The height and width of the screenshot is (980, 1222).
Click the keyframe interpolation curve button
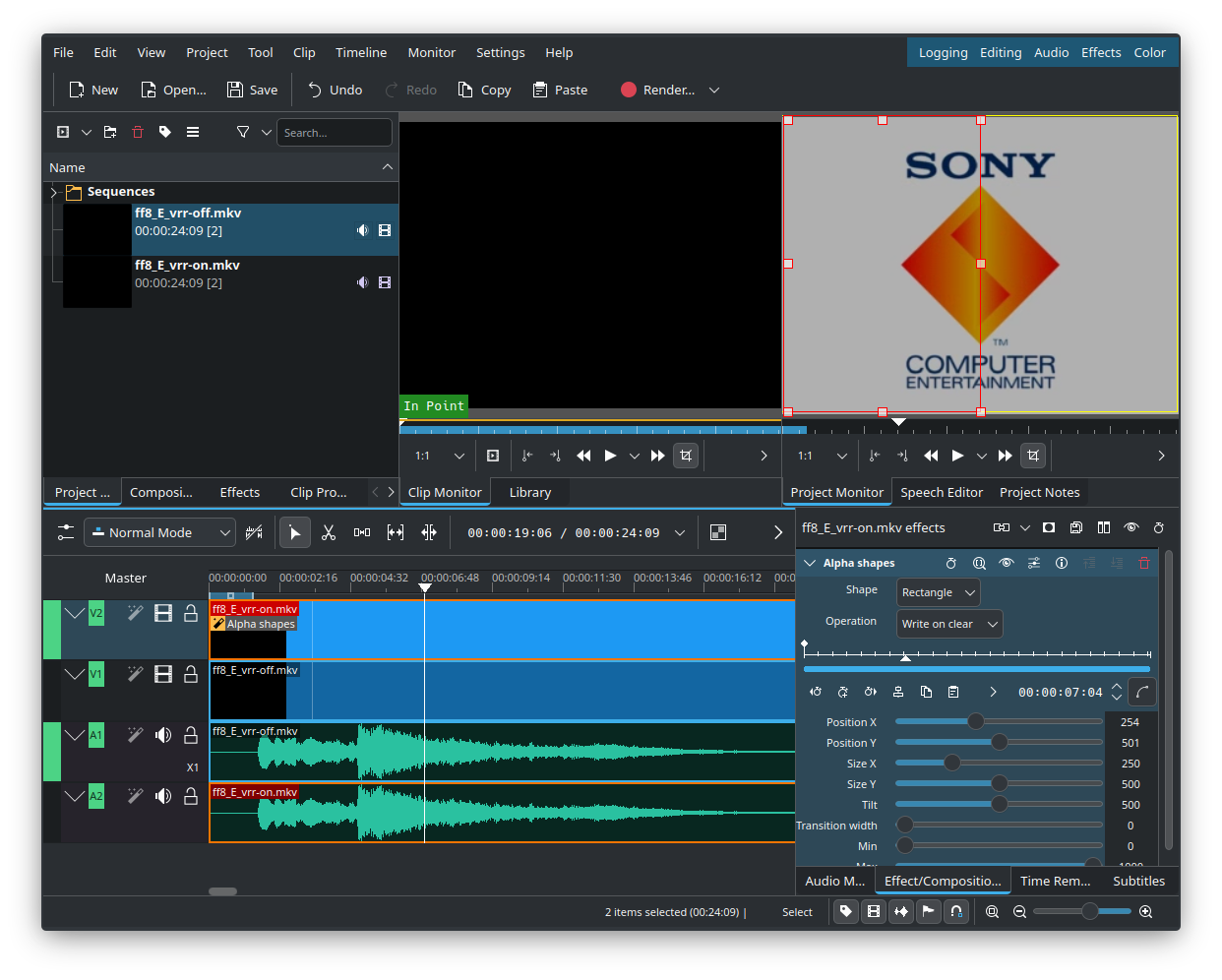[x=1141, y=692]
